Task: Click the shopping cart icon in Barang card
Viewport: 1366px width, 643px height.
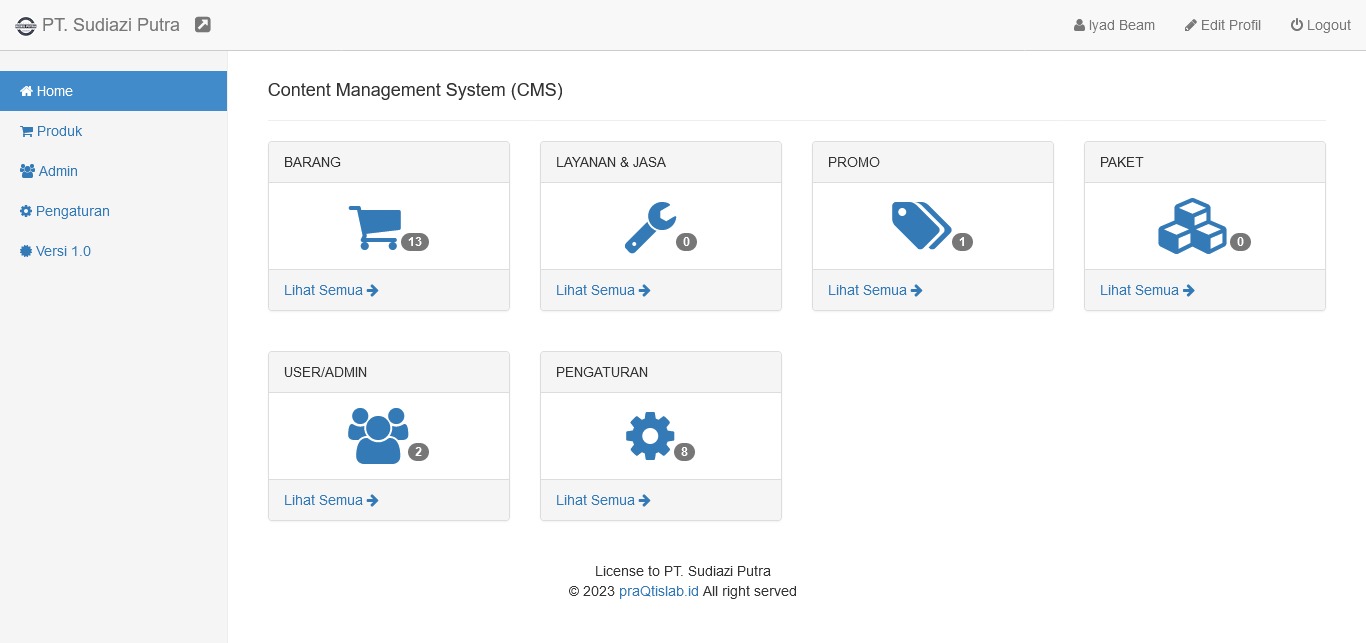Action: [x=375, y=227]
